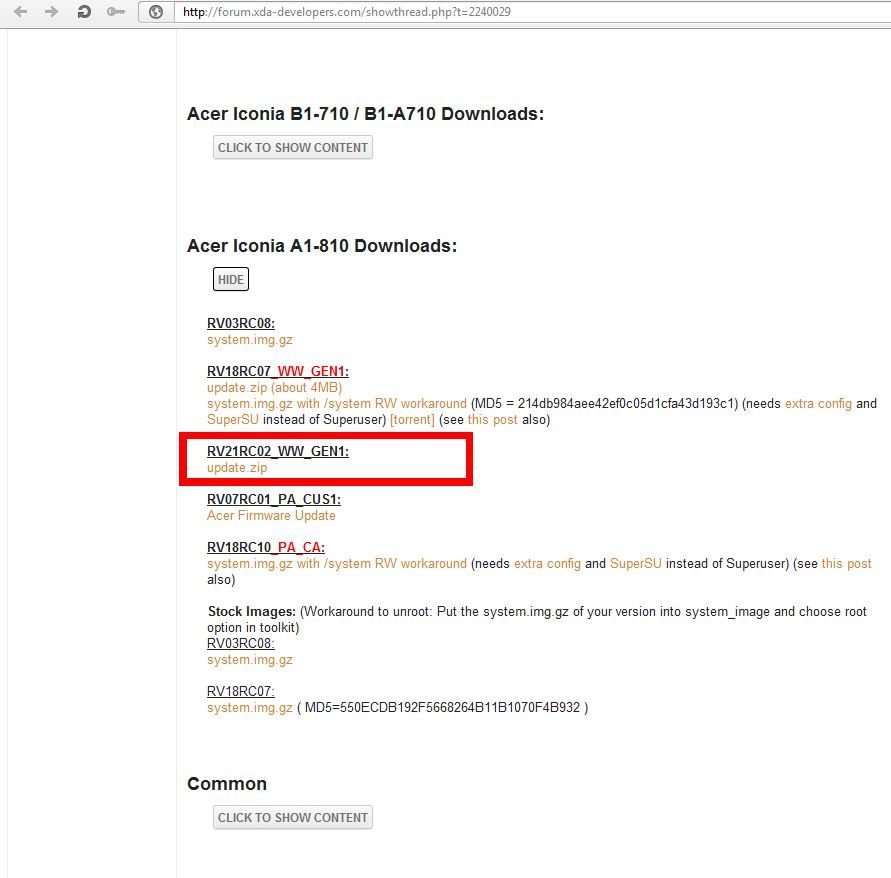Click the Stock Images: bold label
Screen dimensions: 891x878
point(252,611)
